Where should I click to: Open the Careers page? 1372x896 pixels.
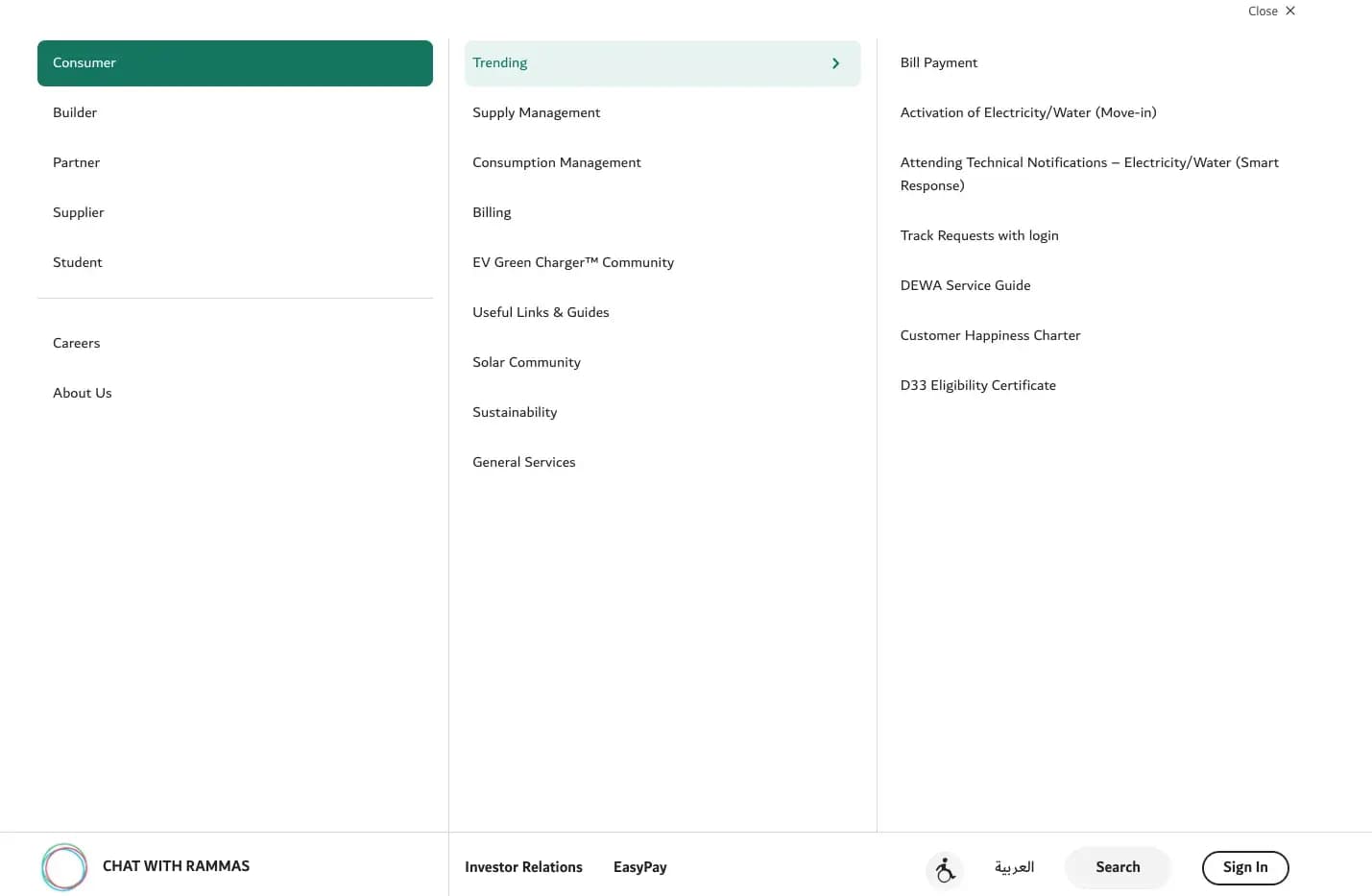pyautogui.click(x=76, y=344)
